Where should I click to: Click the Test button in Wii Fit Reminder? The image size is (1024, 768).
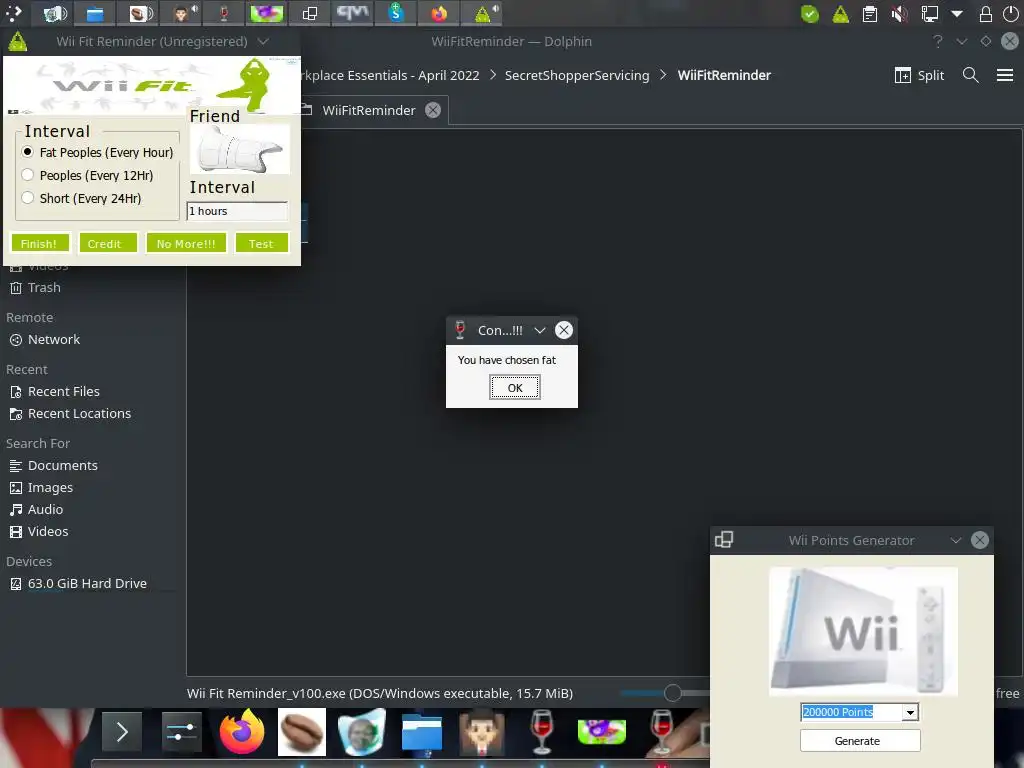coord(261,243)
